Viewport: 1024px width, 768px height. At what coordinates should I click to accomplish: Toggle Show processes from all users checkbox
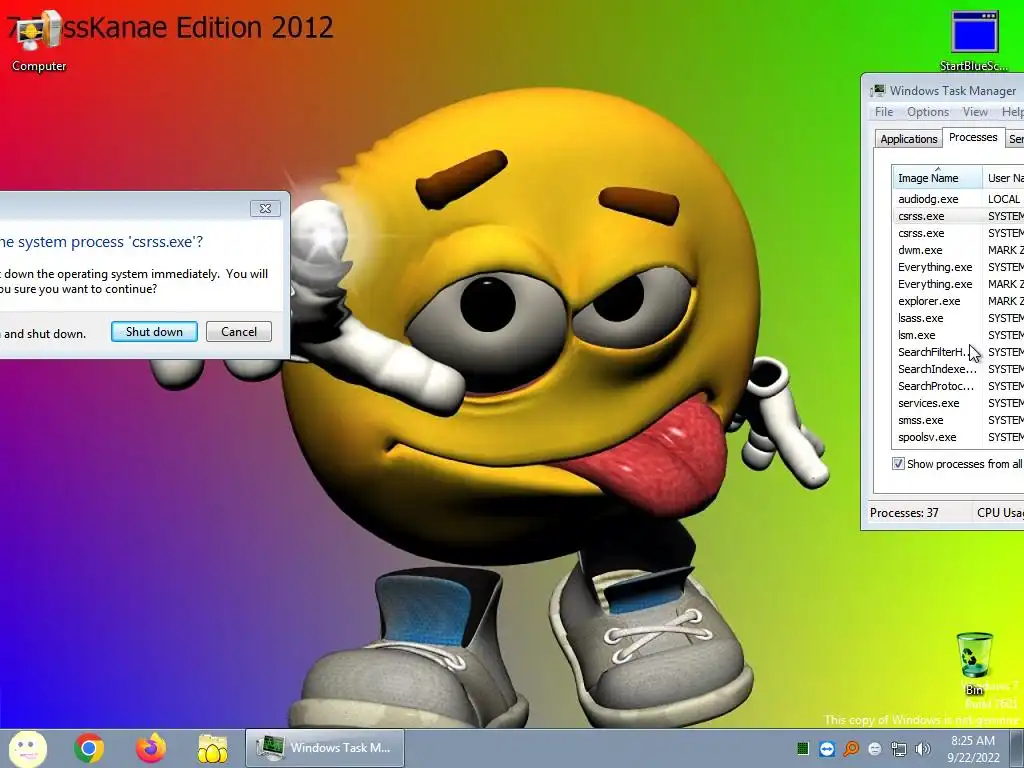pyautogui.click(x=899, y=464)
